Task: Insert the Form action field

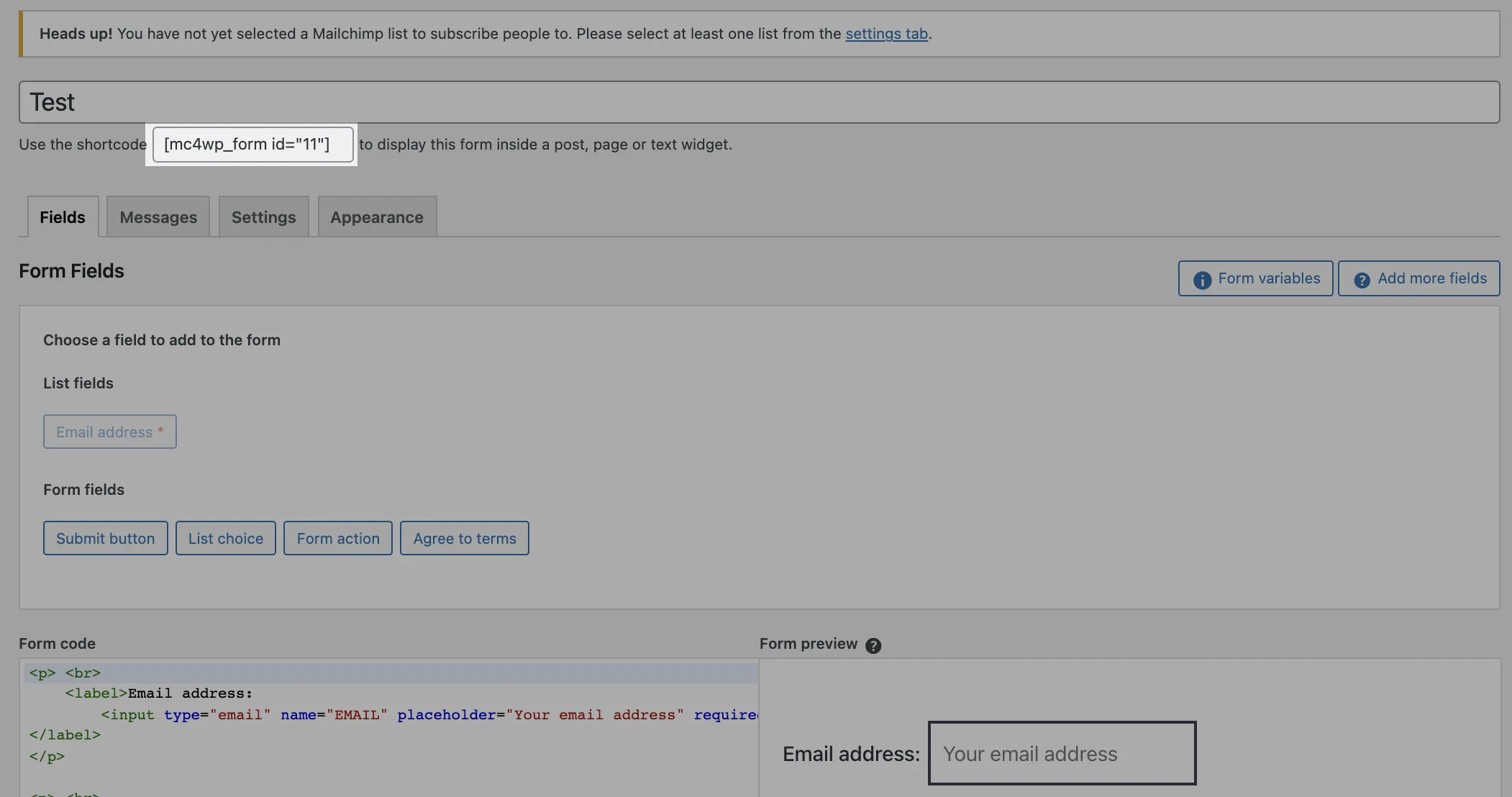Action: point(338,538)
